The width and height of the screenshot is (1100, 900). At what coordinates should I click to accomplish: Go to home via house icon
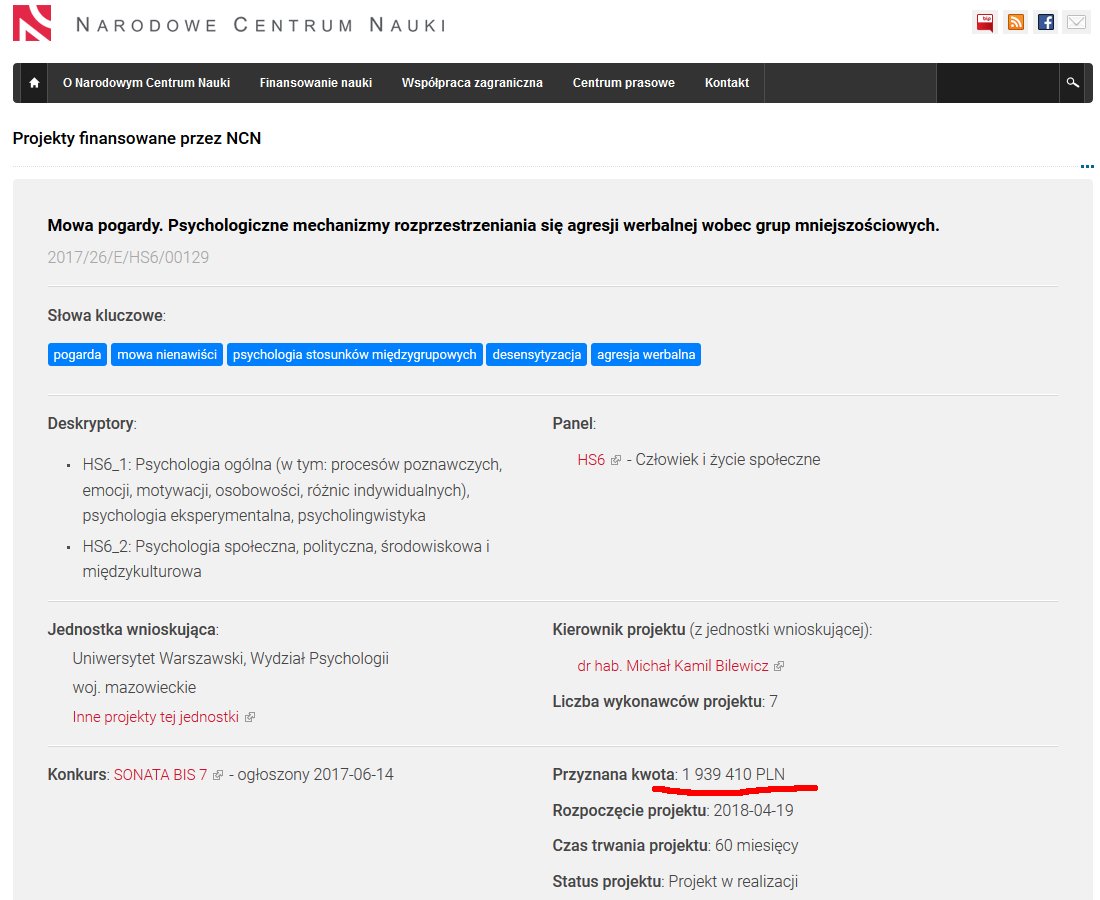[x=34, y=83]
